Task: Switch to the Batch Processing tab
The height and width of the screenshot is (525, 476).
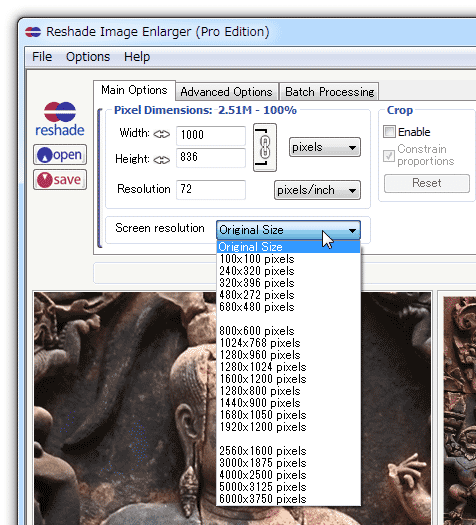Action: click(329, 92)
